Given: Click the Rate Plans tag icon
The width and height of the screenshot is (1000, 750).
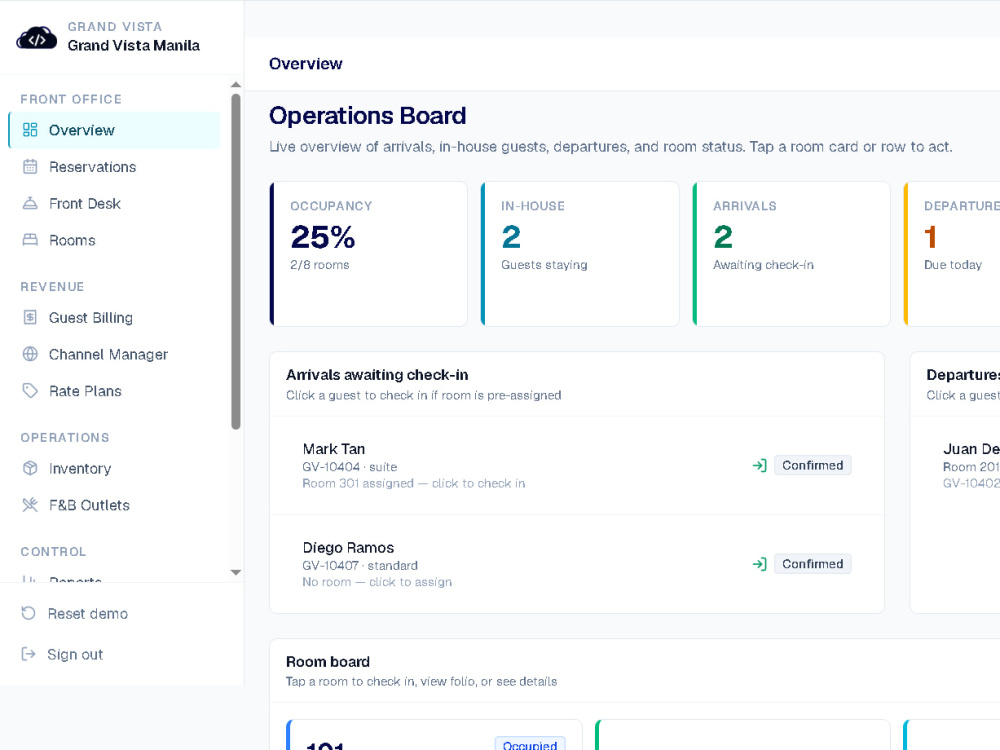Looking at the screenshot, I should pyautogui.click(x=30, y=391).
